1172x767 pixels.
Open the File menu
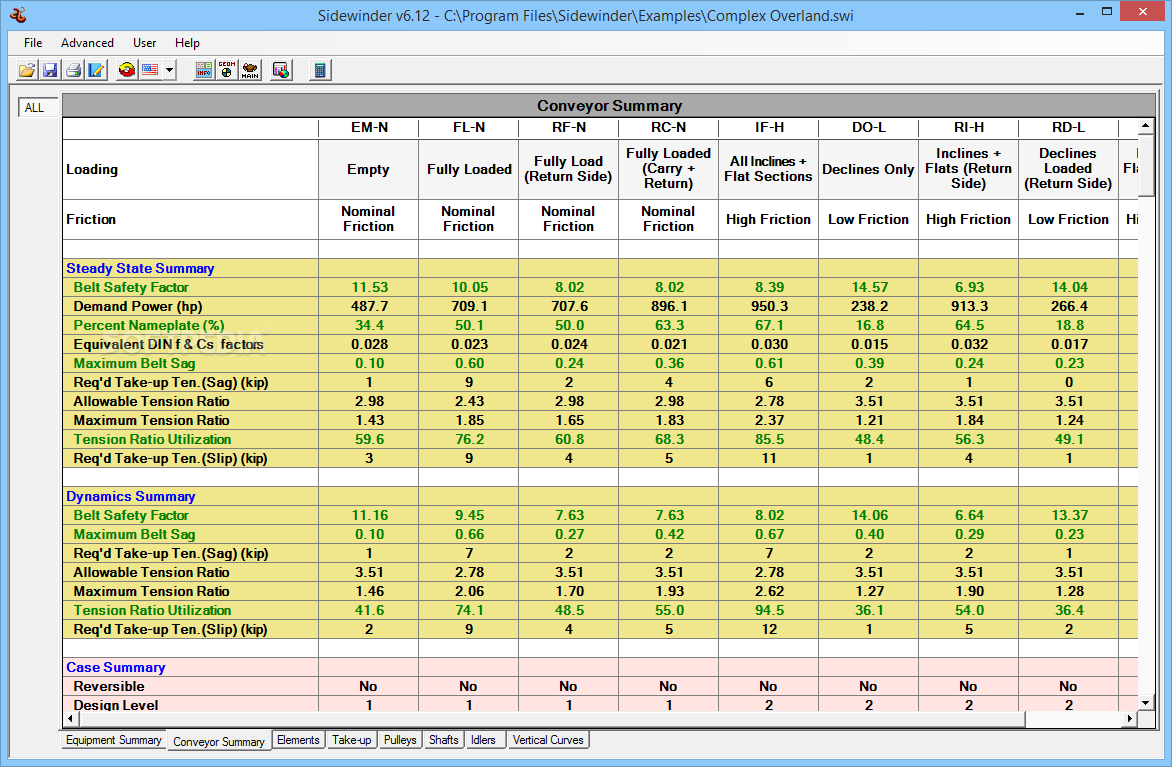tap(33, 43)
